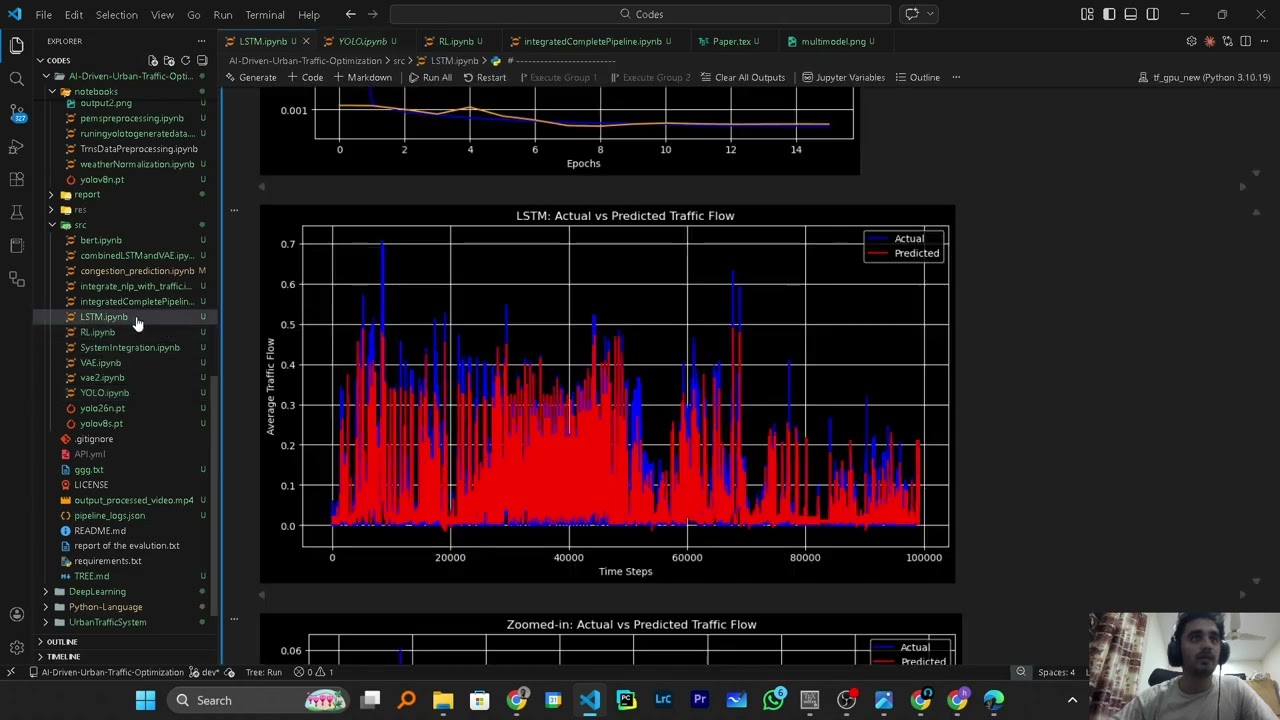Open Source Control view with 327 badge
This screenshot has height=720, width=1280.
point(17,112)
